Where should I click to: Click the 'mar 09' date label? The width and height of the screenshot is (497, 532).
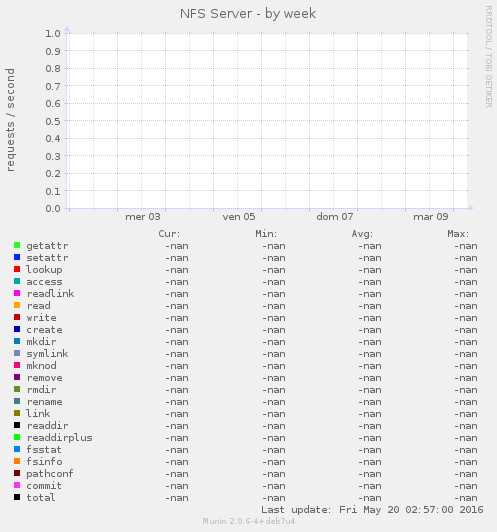[x=431, y=217]
